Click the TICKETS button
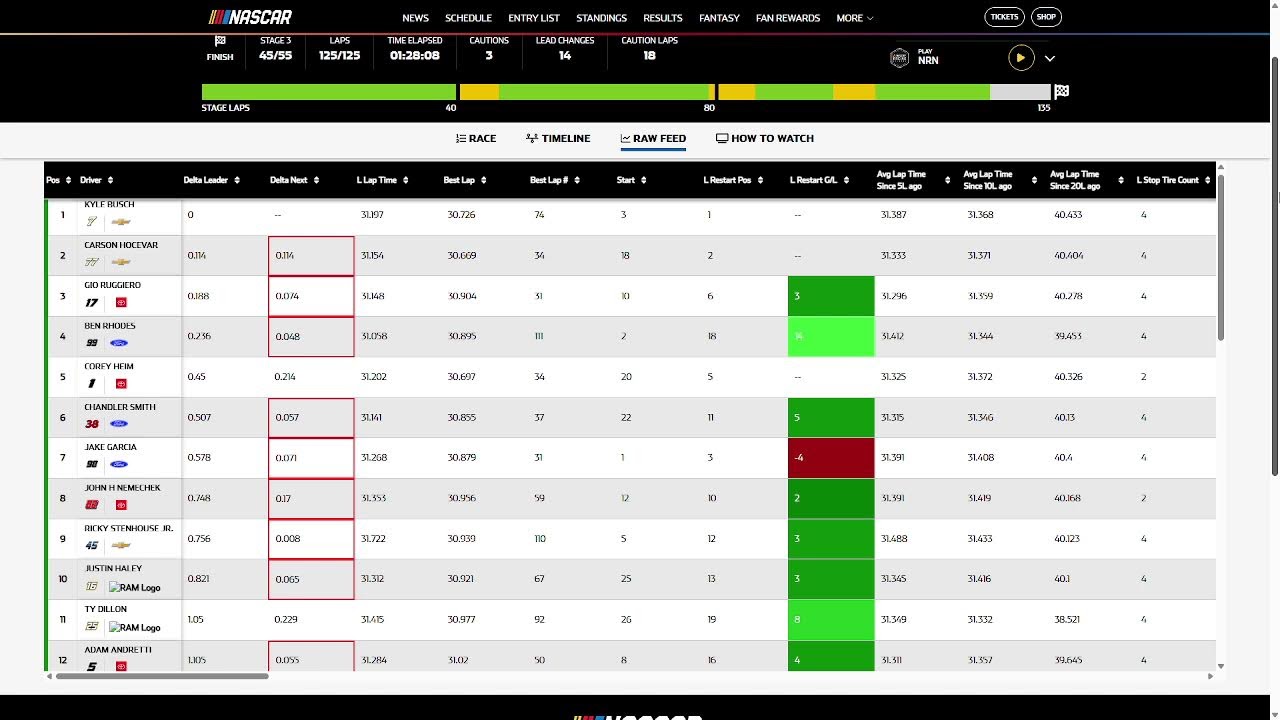1280x720 pixels. pyautogui.click(x=1004, y=17)
